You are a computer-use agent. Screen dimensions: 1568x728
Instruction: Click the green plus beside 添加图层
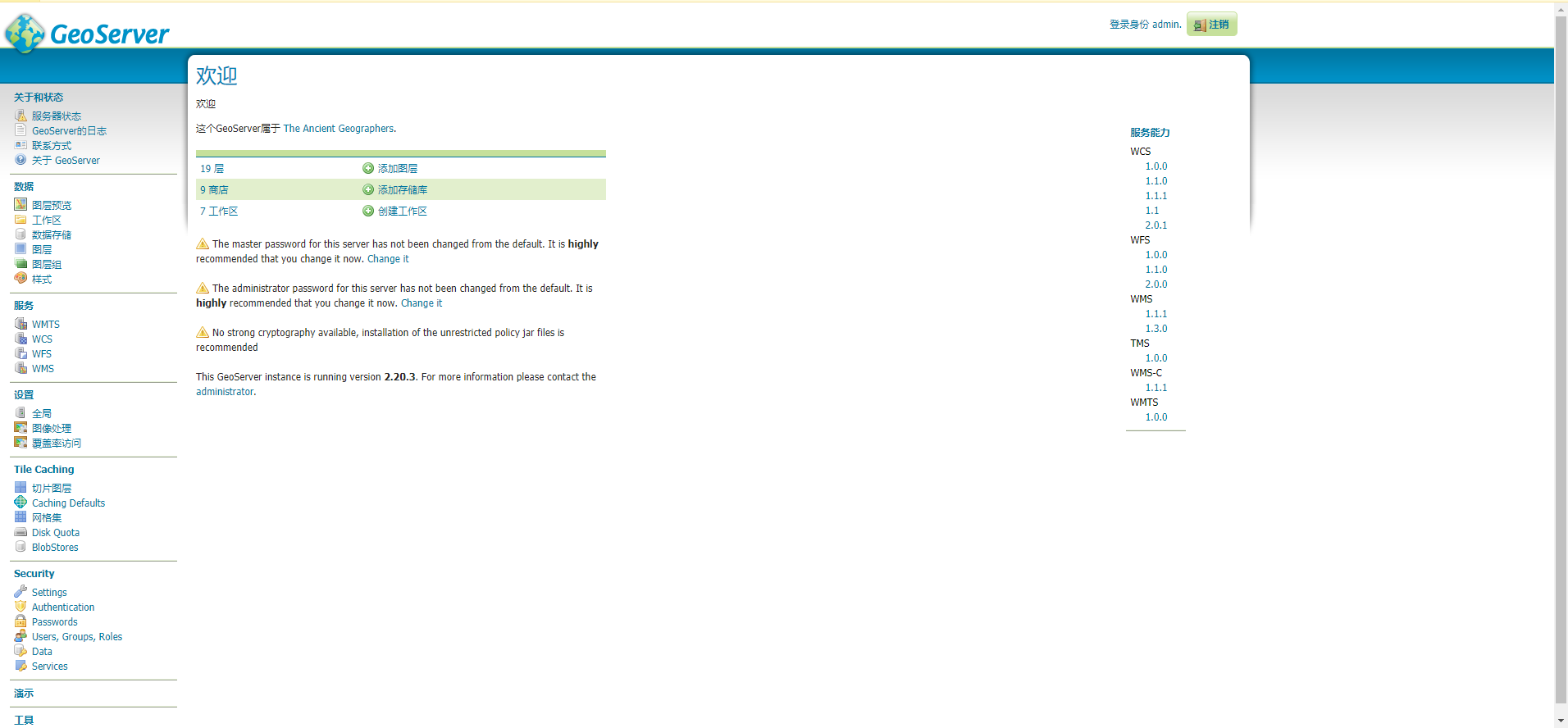tap(368, 168)
